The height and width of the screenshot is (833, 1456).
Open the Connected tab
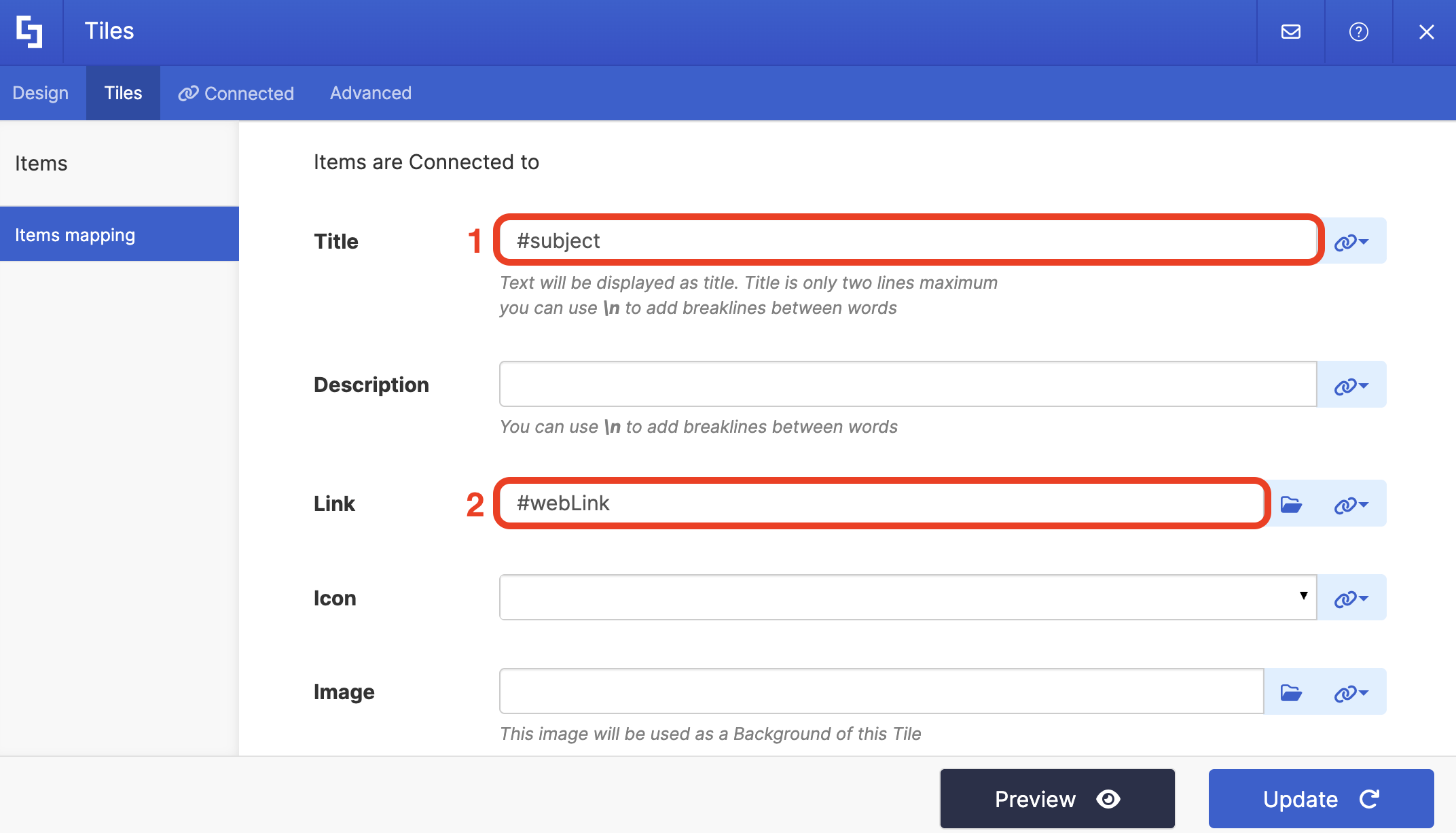point(236,93)
